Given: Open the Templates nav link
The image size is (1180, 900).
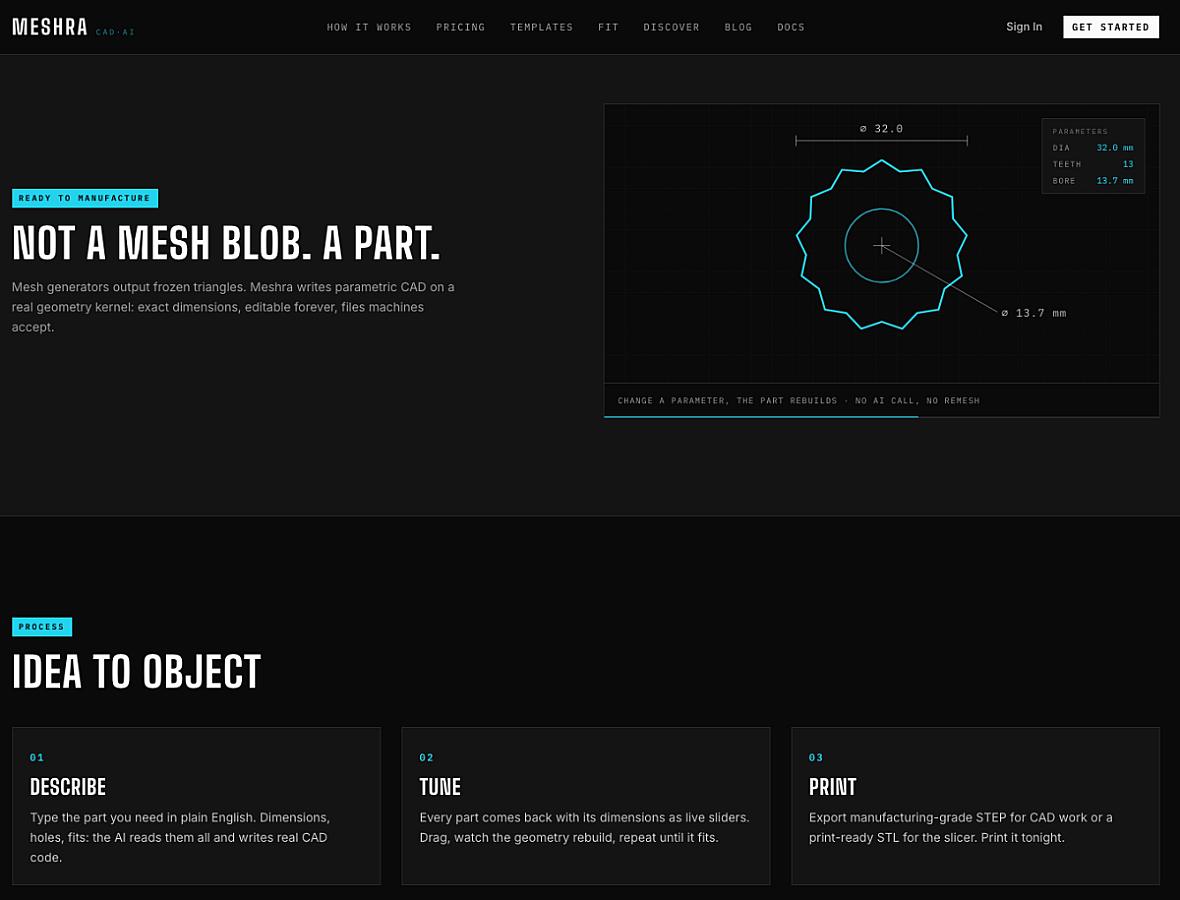Looking at the screenshot, I should (x=541, y=27).
